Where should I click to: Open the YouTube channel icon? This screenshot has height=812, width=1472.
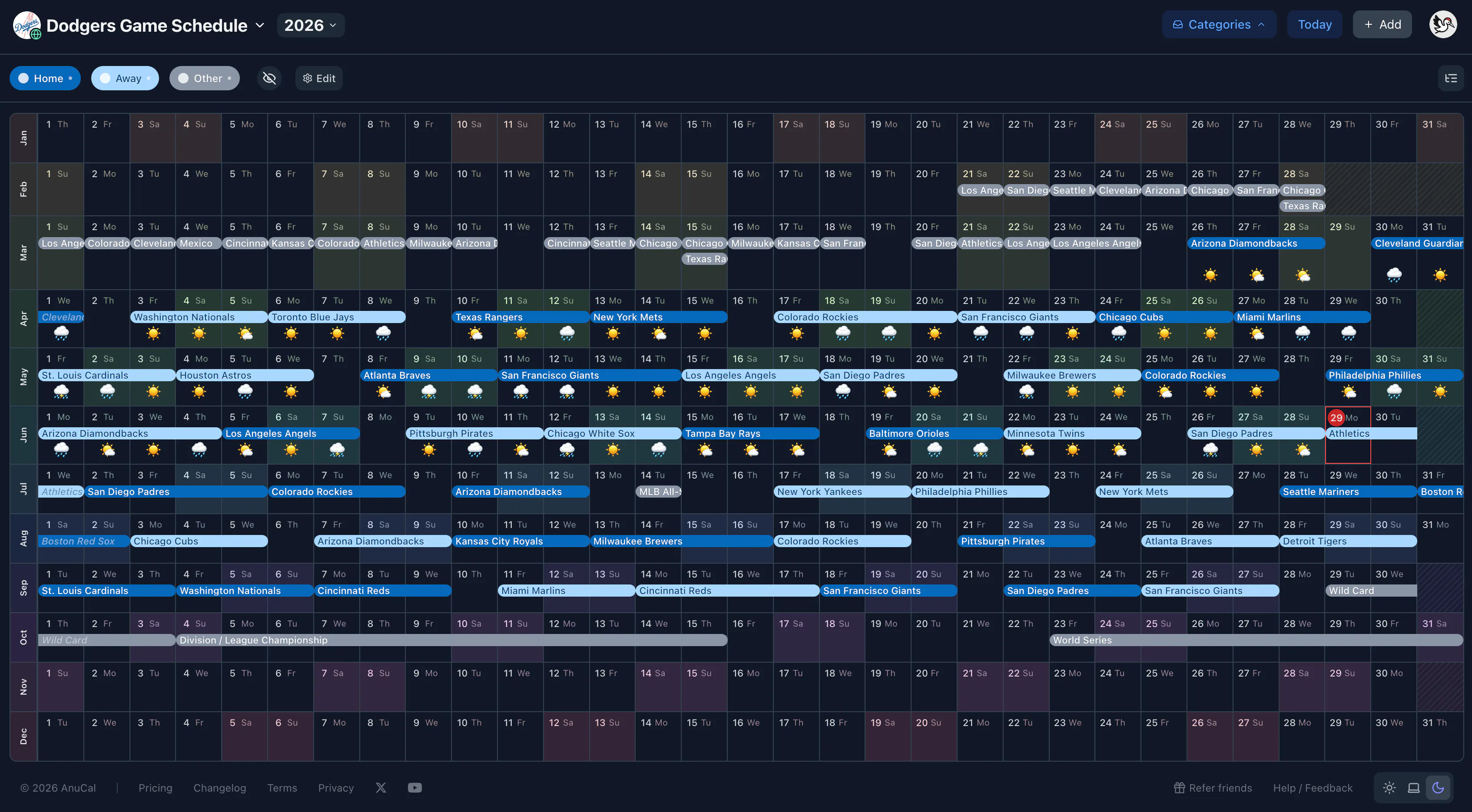(x=415, y=787)
